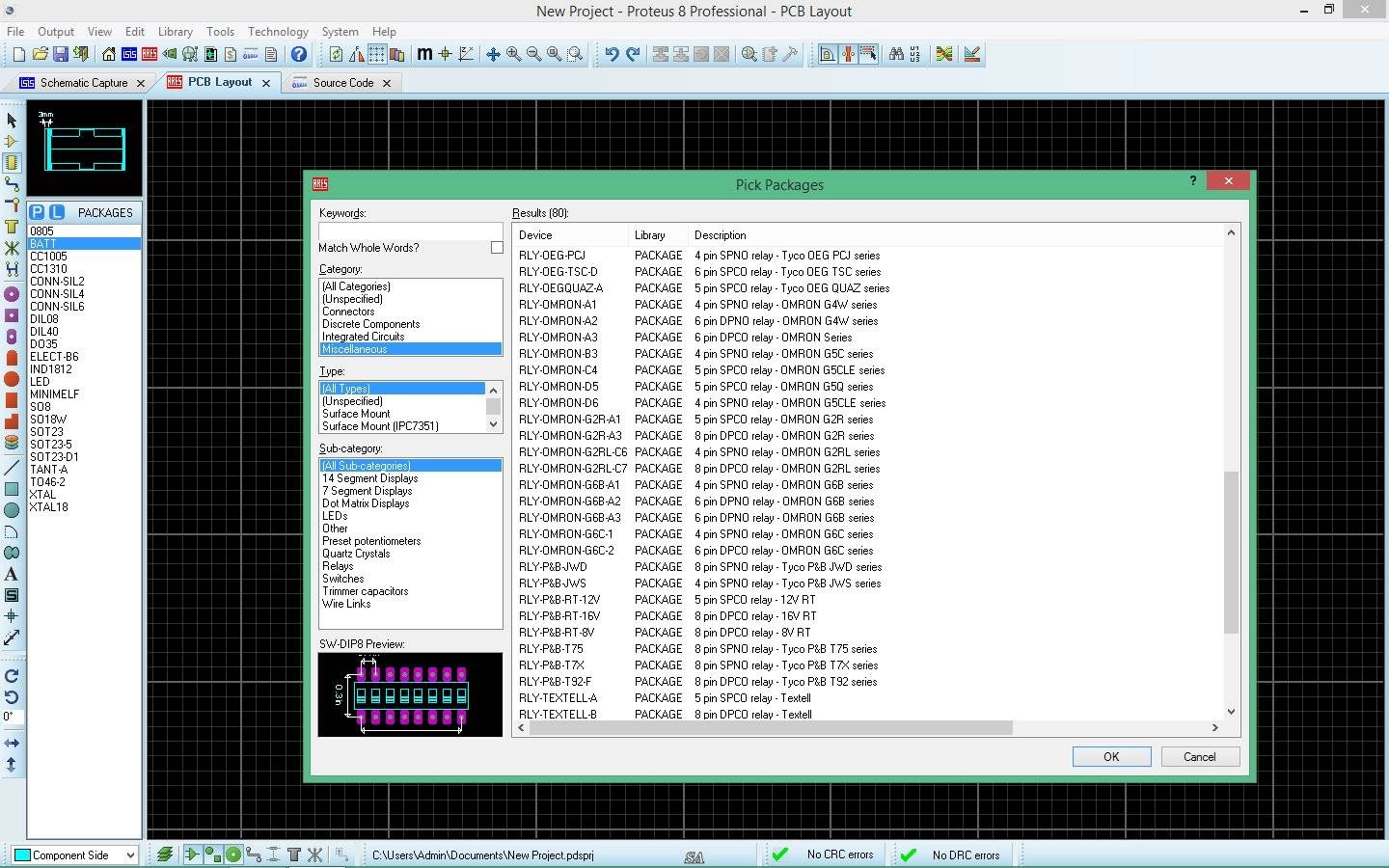
Task: Select the Surface Mount type
Action: click(x=356, y=414)
